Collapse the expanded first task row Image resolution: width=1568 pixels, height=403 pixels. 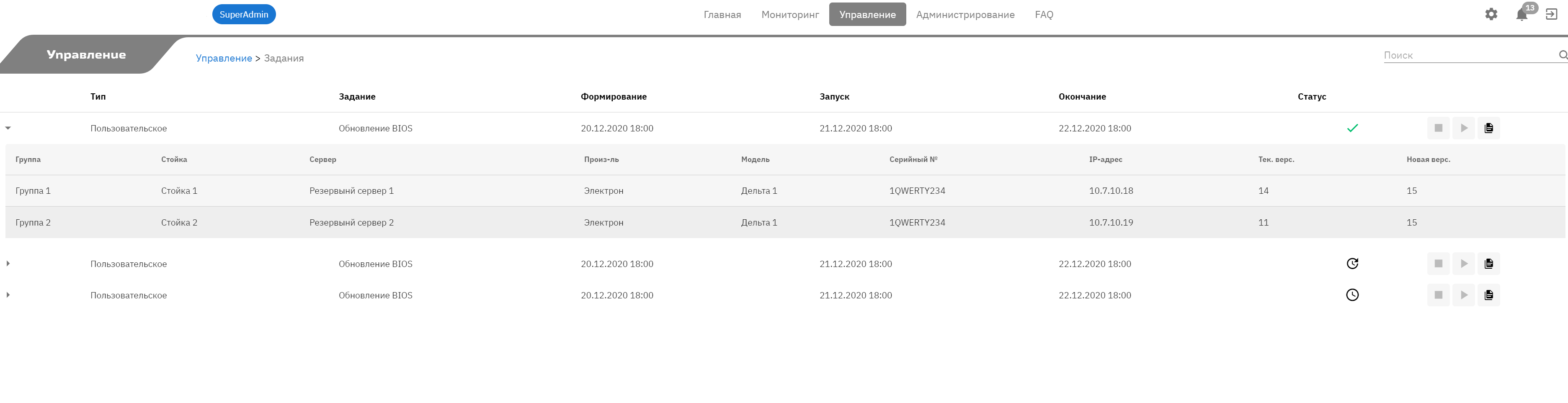[8, 128]
